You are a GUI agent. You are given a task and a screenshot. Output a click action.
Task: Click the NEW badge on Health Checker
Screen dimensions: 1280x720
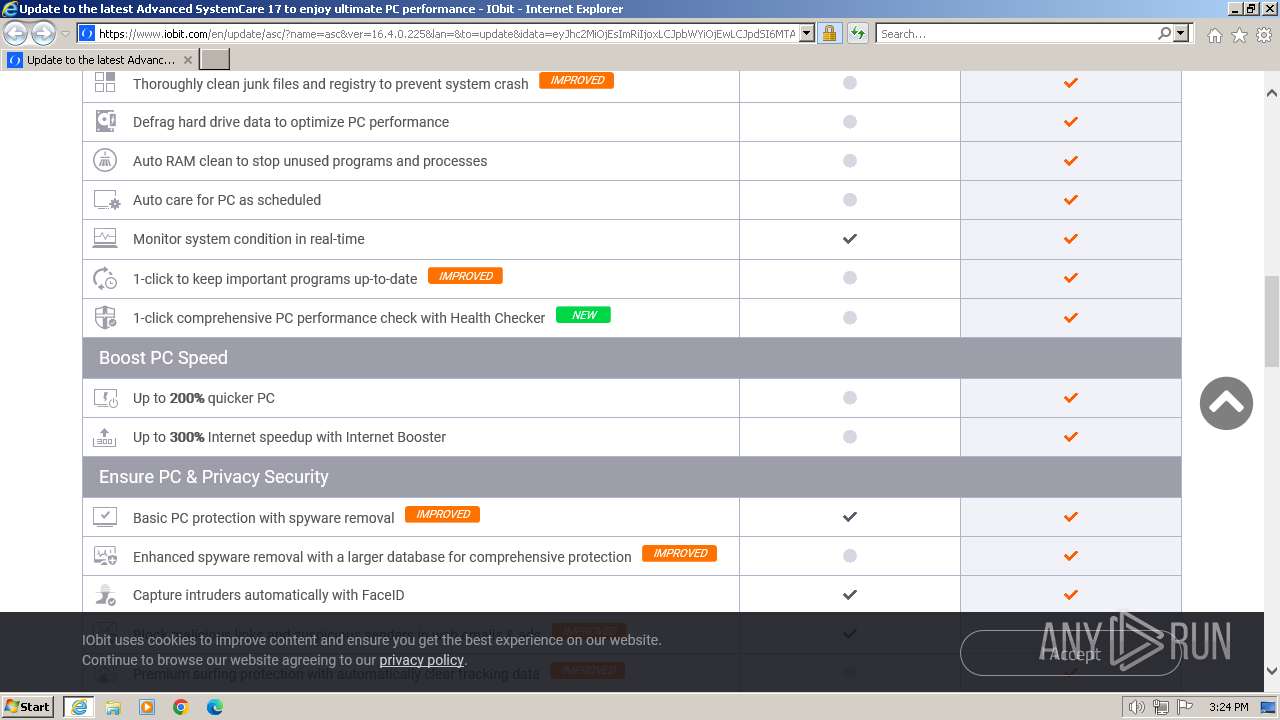583,314
